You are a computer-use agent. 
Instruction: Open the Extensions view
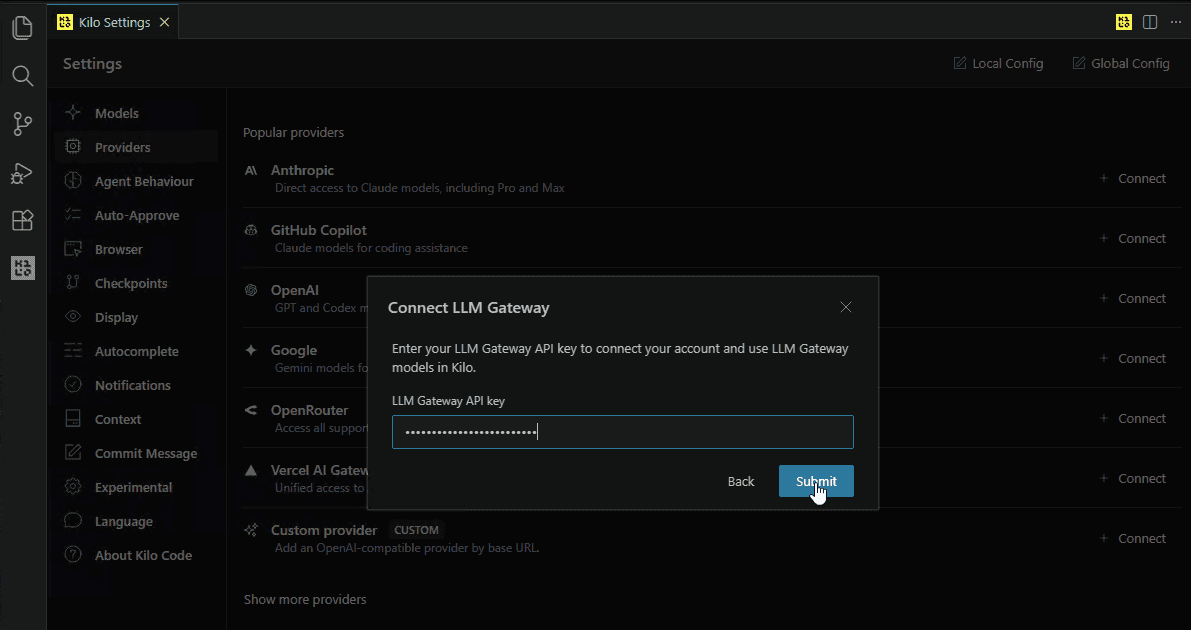(23, 220)
